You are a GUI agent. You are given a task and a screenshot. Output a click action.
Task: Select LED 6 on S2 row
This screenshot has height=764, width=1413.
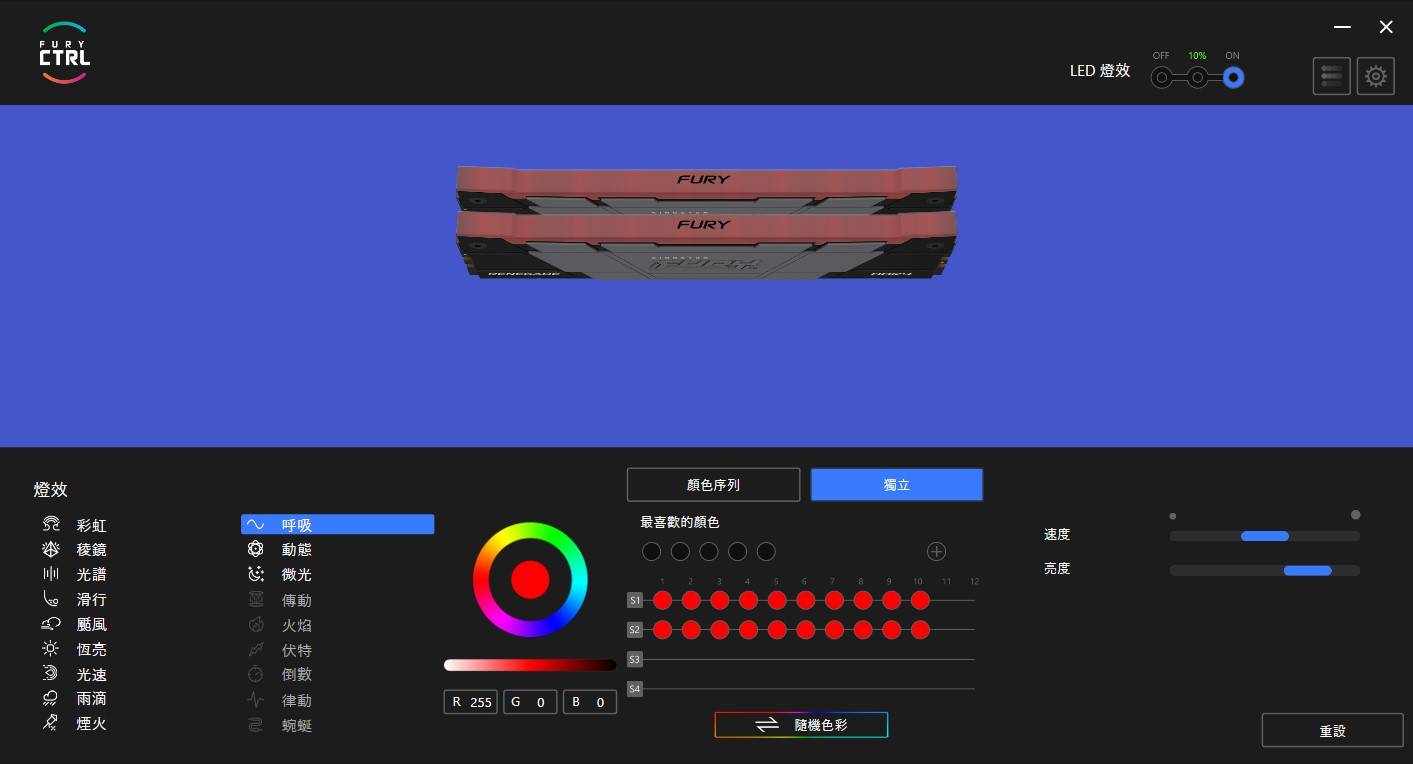[x=806, y=630]
